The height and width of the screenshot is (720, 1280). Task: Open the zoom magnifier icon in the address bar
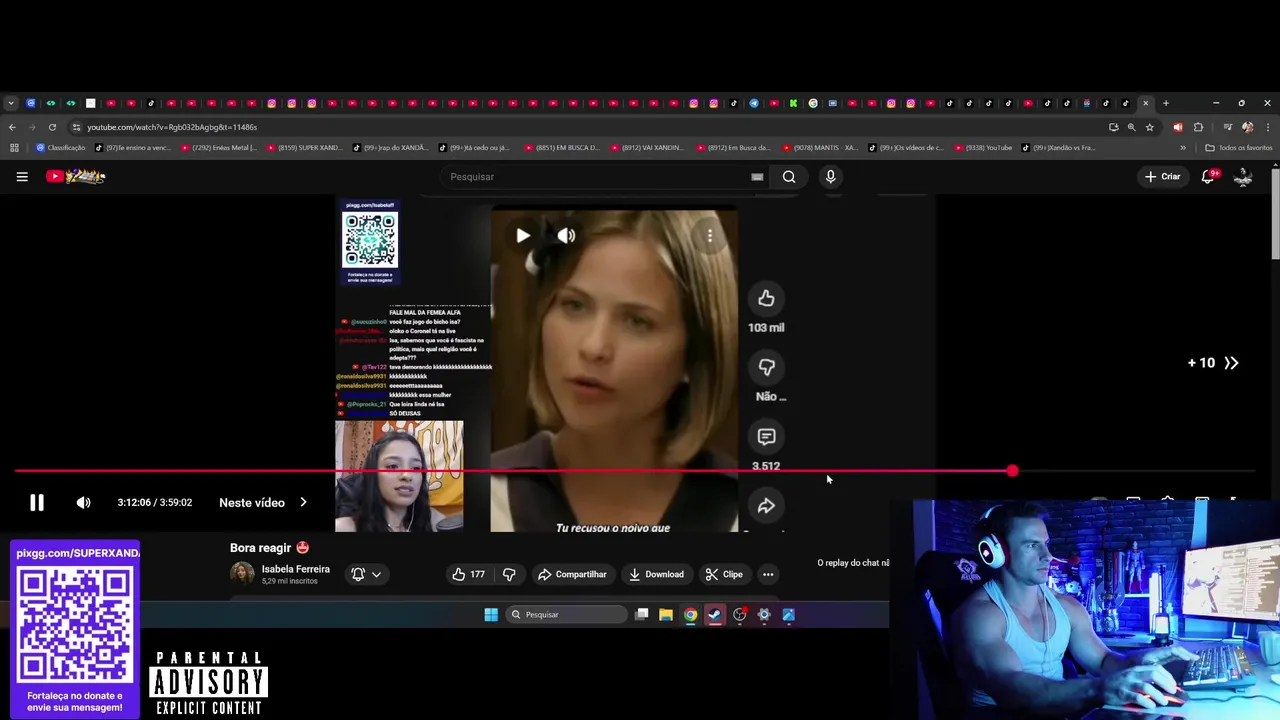[x=1131, y=127]
